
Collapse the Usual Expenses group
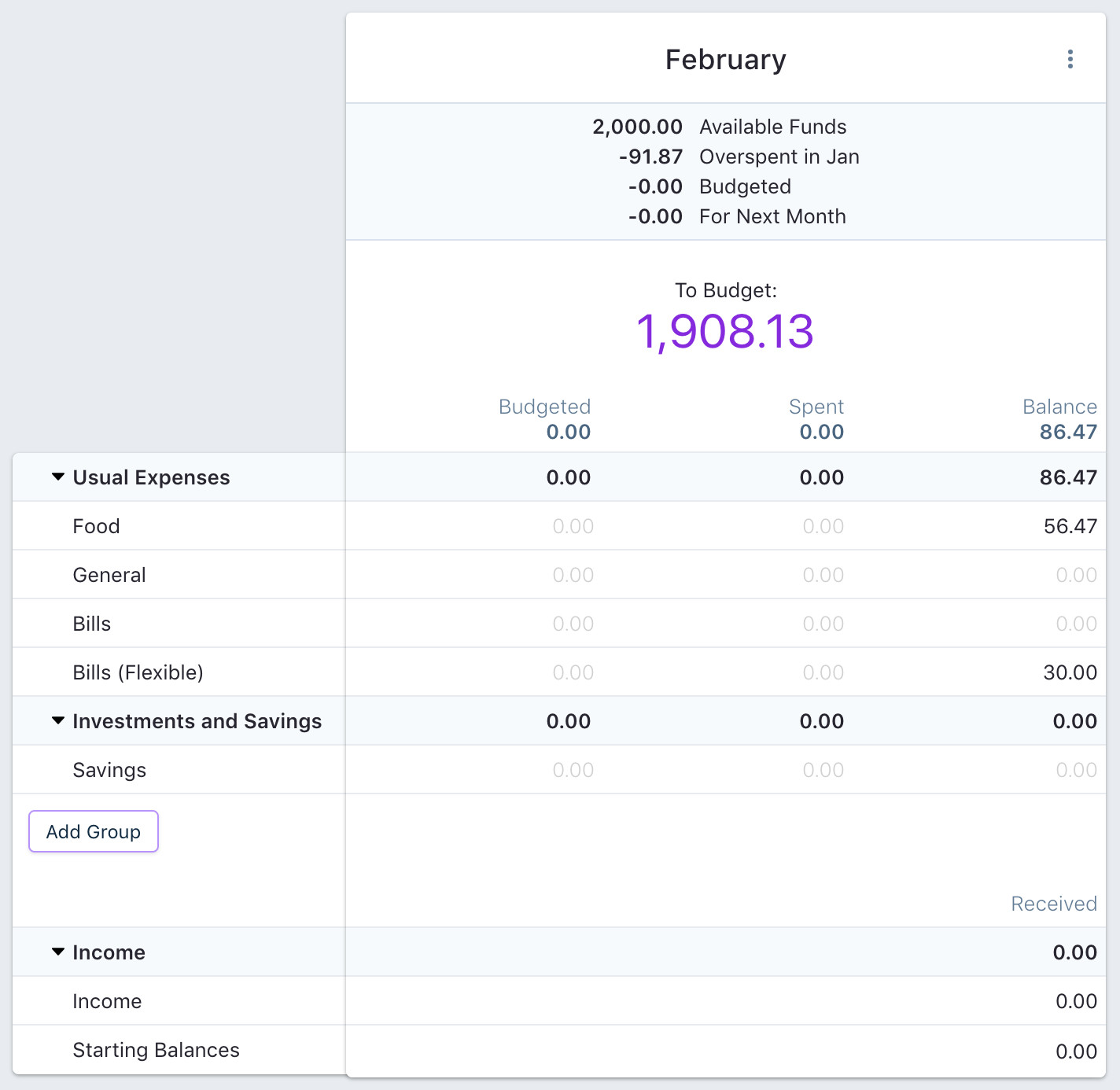pos(57,477)
